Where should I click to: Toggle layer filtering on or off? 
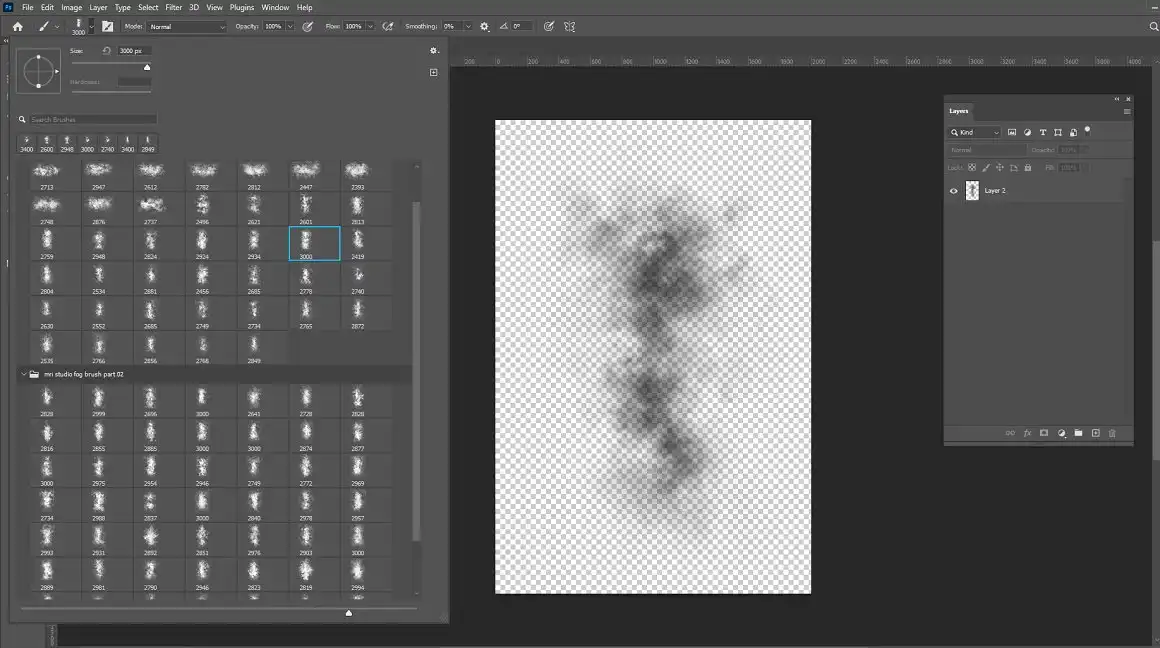point(1088,130)
